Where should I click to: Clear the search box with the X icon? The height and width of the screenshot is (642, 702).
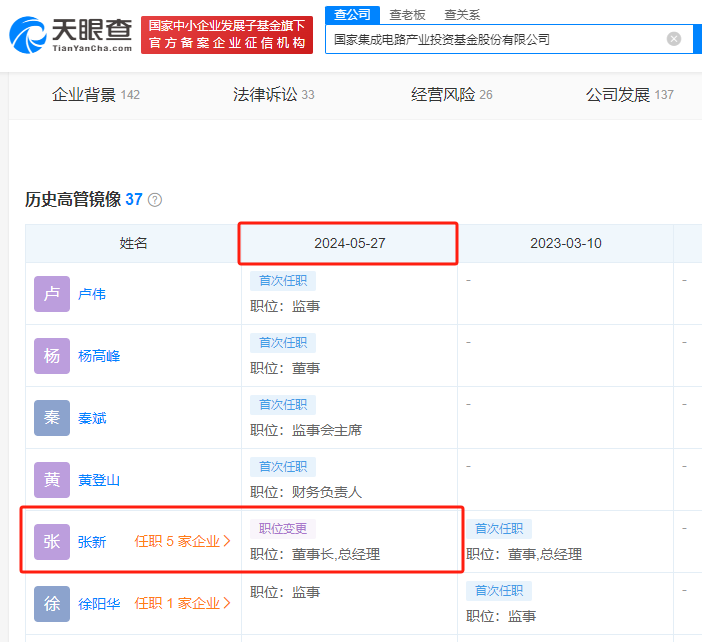pos(674,39)
